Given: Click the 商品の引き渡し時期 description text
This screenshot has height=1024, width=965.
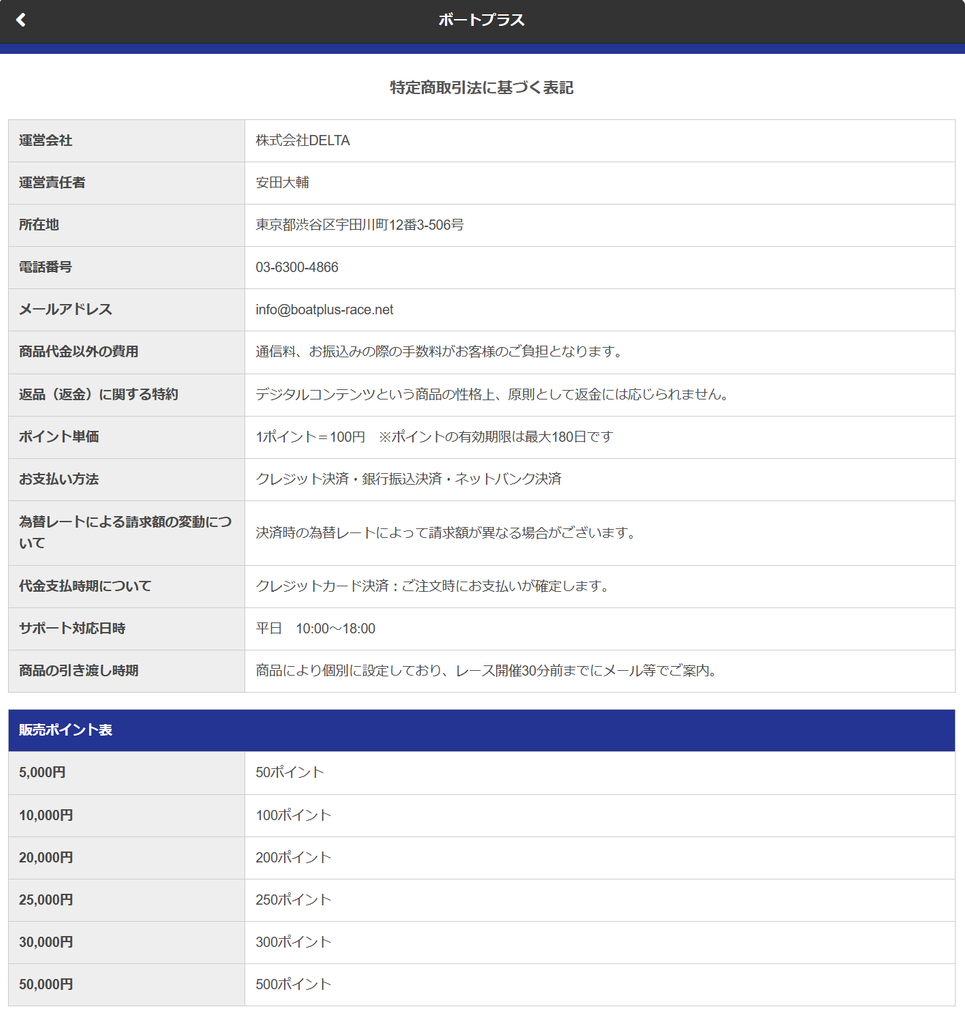Looking at the screenshot, I should (x=486, y=671).
